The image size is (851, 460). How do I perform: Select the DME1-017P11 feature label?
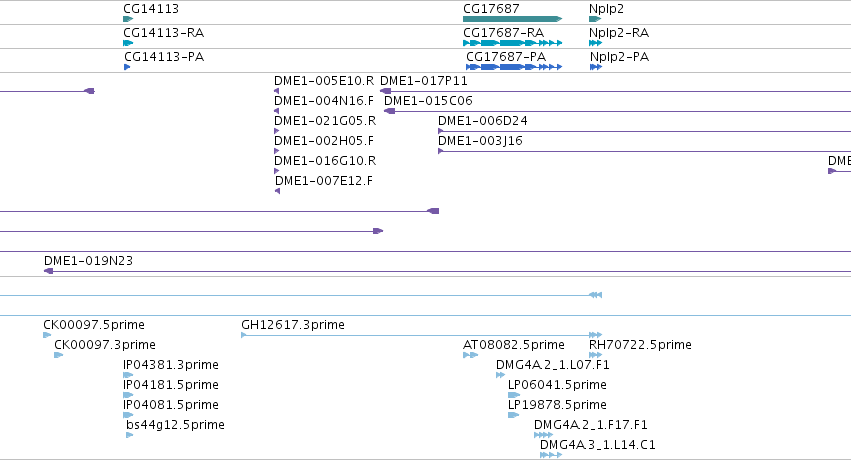coord(423,81)
